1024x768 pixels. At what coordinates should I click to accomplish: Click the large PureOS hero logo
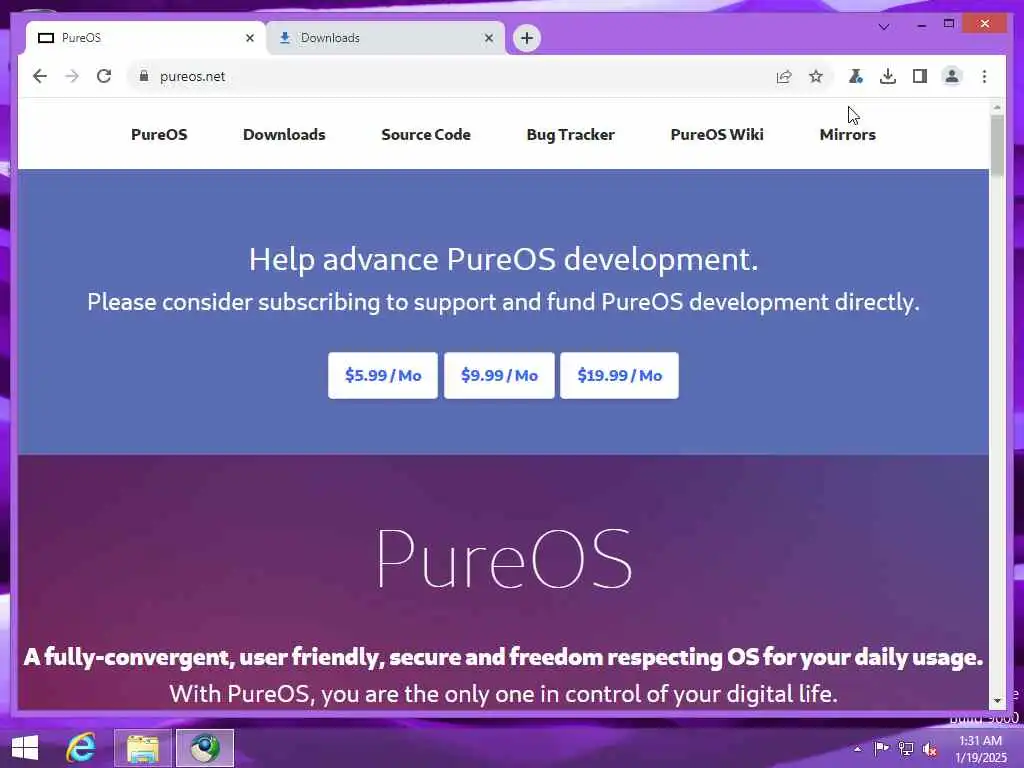tap(504, 559)
